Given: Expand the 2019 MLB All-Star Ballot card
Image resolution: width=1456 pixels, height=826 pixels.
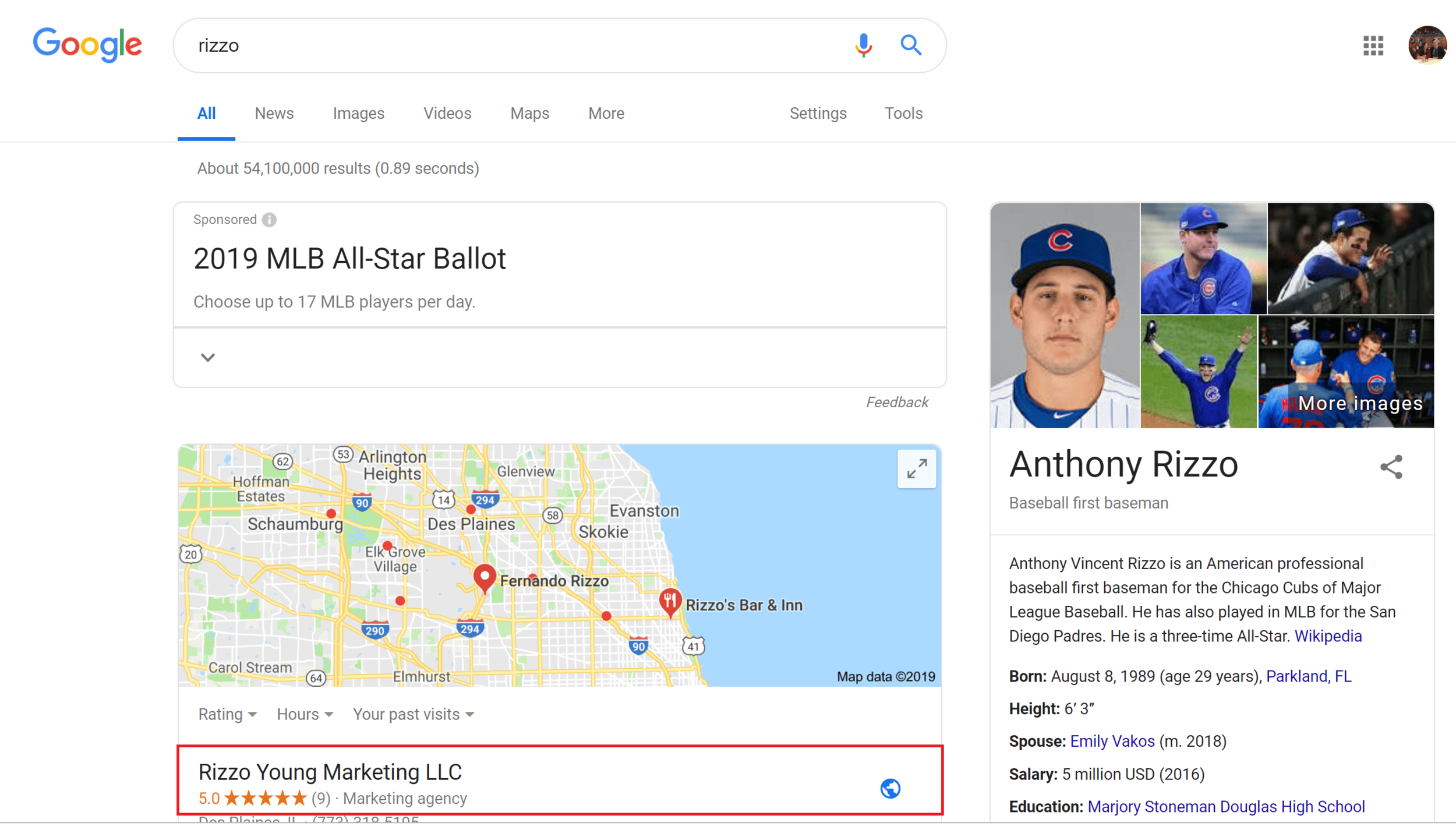Looking at the screenshot, I should pyautogui.click(x=208, y=357).
